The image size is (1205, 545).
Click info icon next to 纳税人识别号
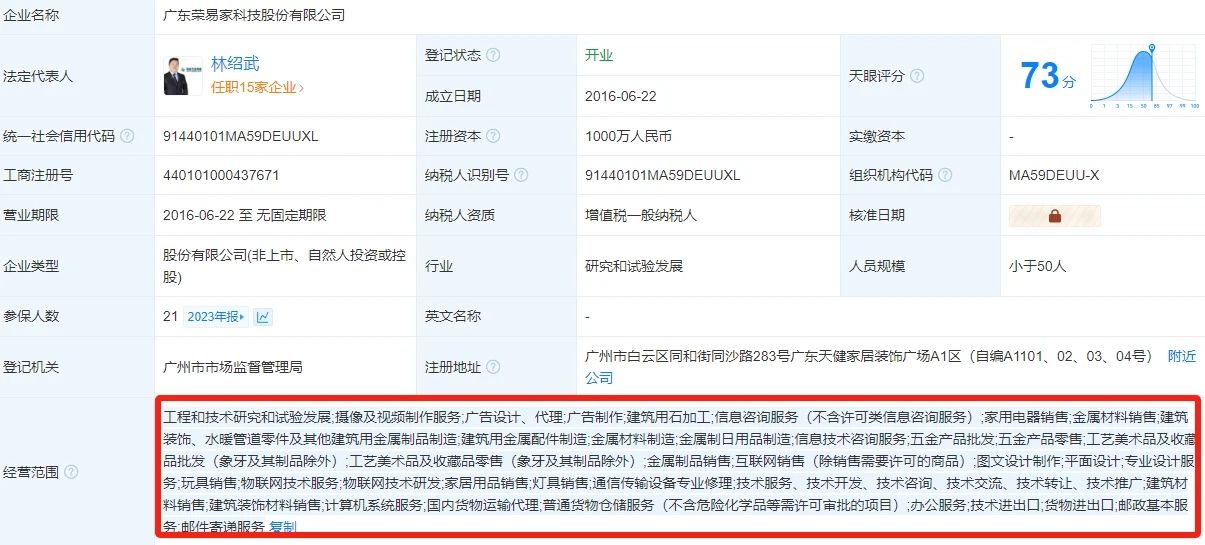pyautogui.click(x=520, y=175)
